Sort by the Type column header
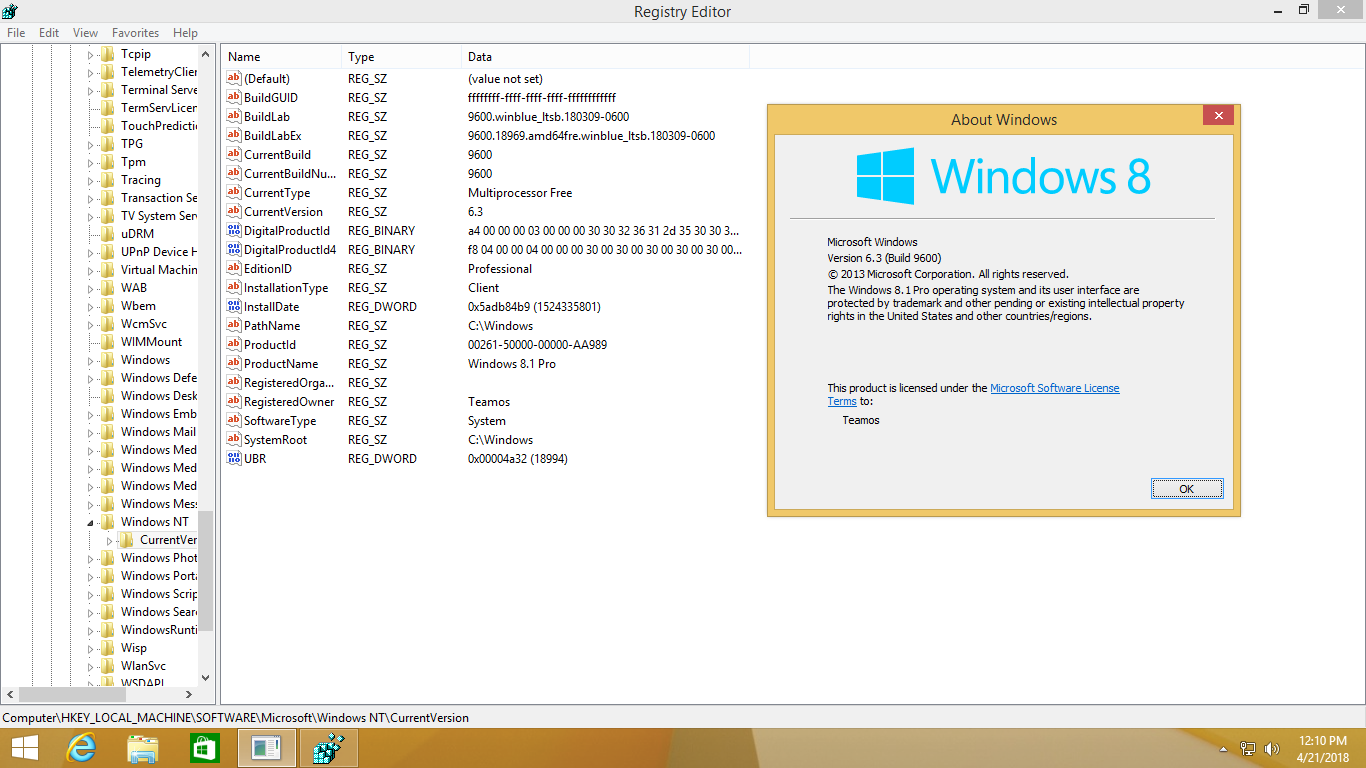1366x768 pixels. click(x=401, y=57)
